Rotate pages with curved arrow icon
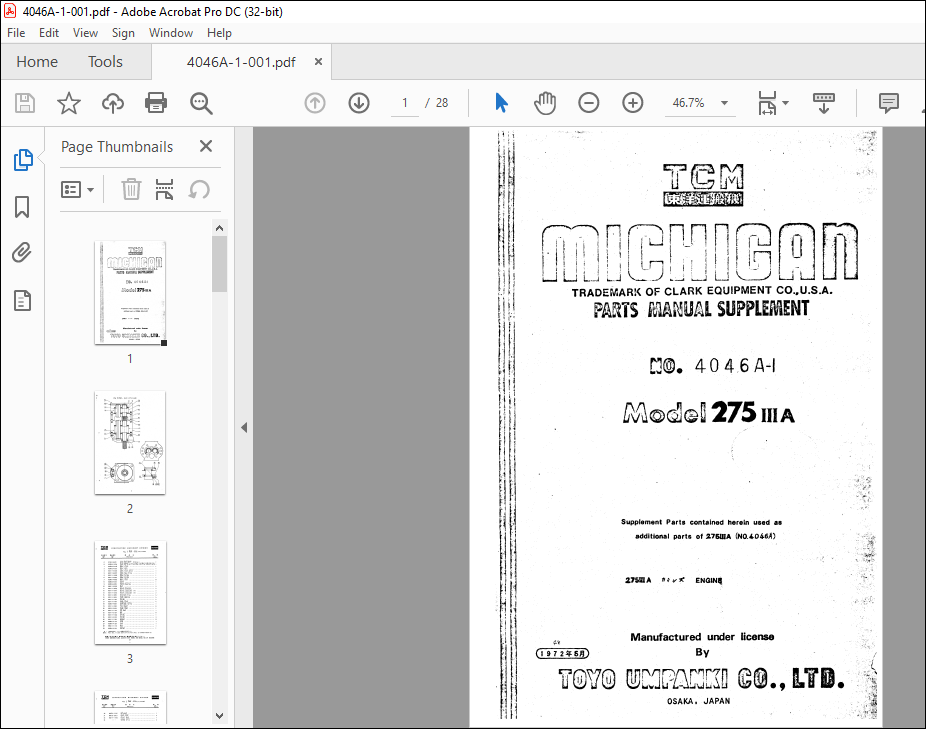 click(200, 190)
